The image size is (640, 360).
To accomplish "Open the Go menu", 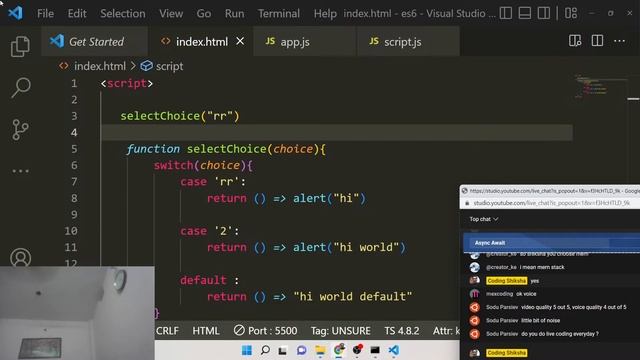I will (204, 13).
